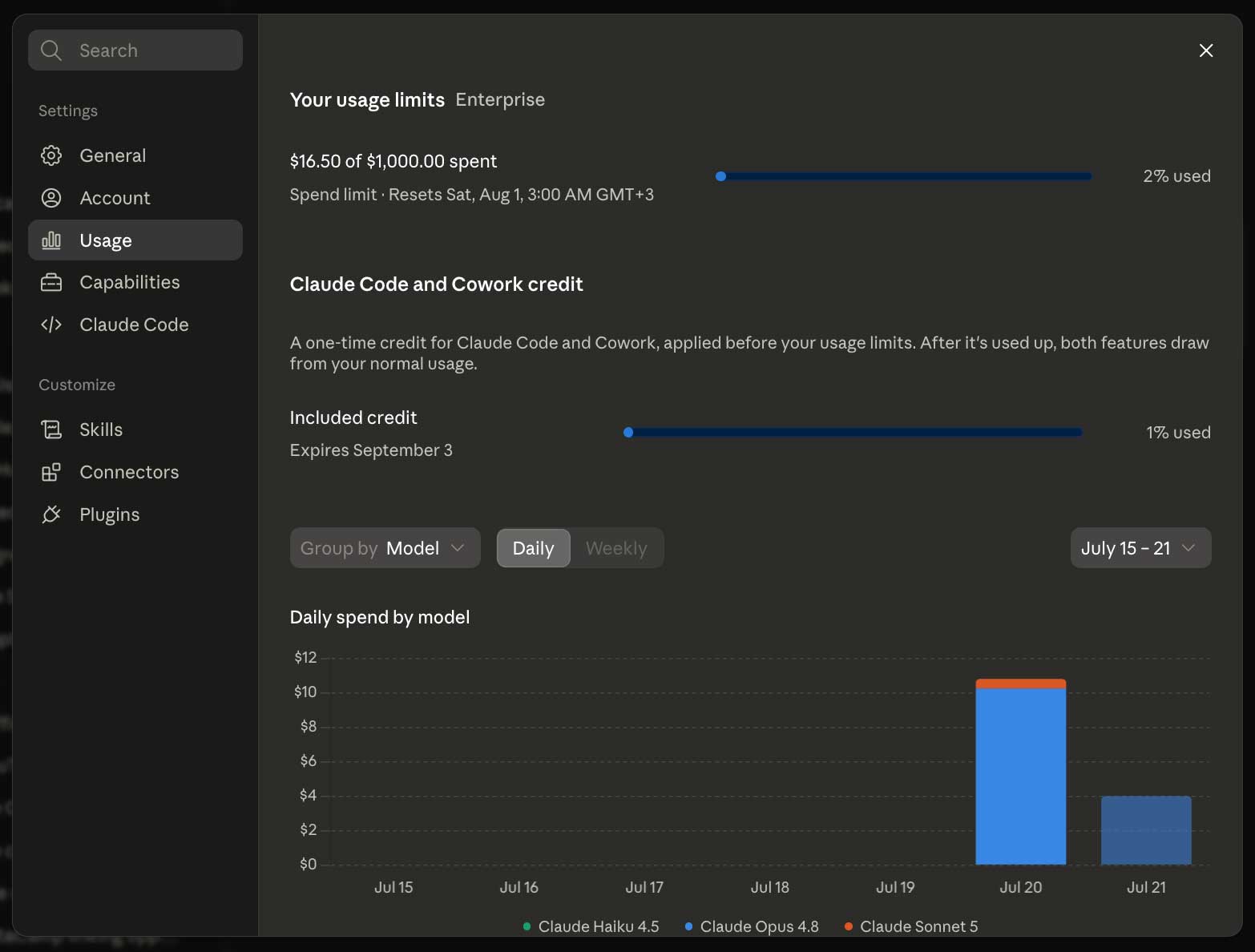
Task: Click the Connectors grid icon
Action: click(x=51, y=472)
